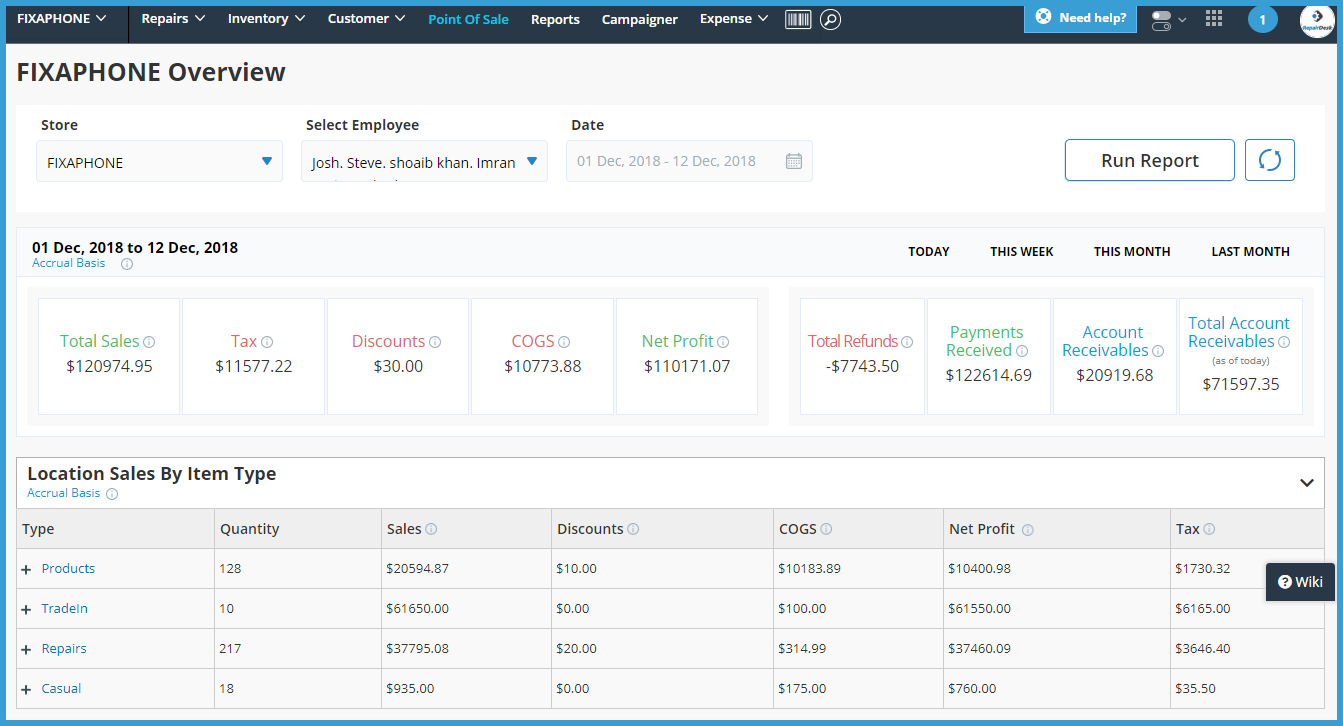Open the Products type link
Screen dimensions: 1343x726
68,569
